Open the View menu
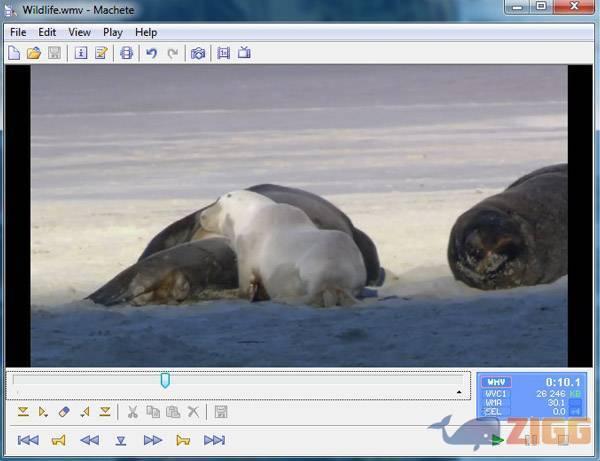Image resolution: width=600 pixels, height=461 pixels. click(x=79, y=32)
